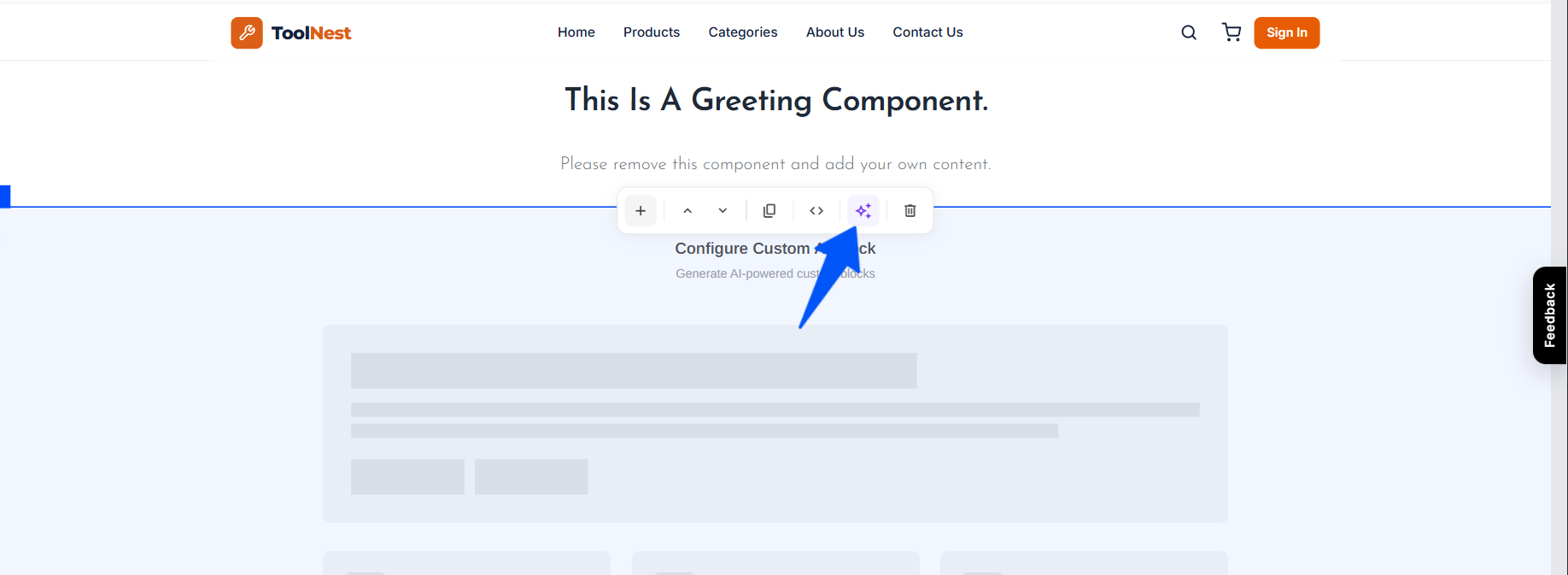1568x575 pixels.
Task: Go to the Home menu item
Action: click(x=576, y=32)
